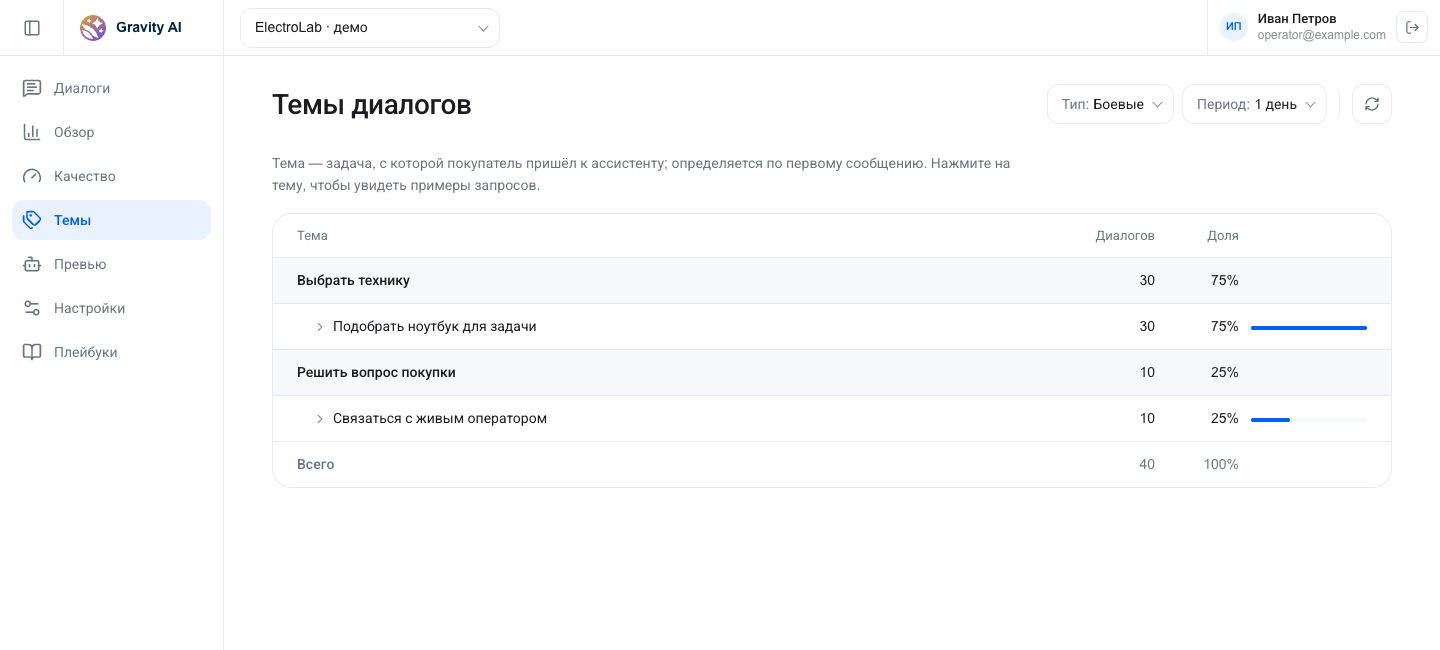This screenshot has height=650, width=1440.
Task: Click the 25% progress bar for Связаться с оператором
Action: pos(1309,419)
